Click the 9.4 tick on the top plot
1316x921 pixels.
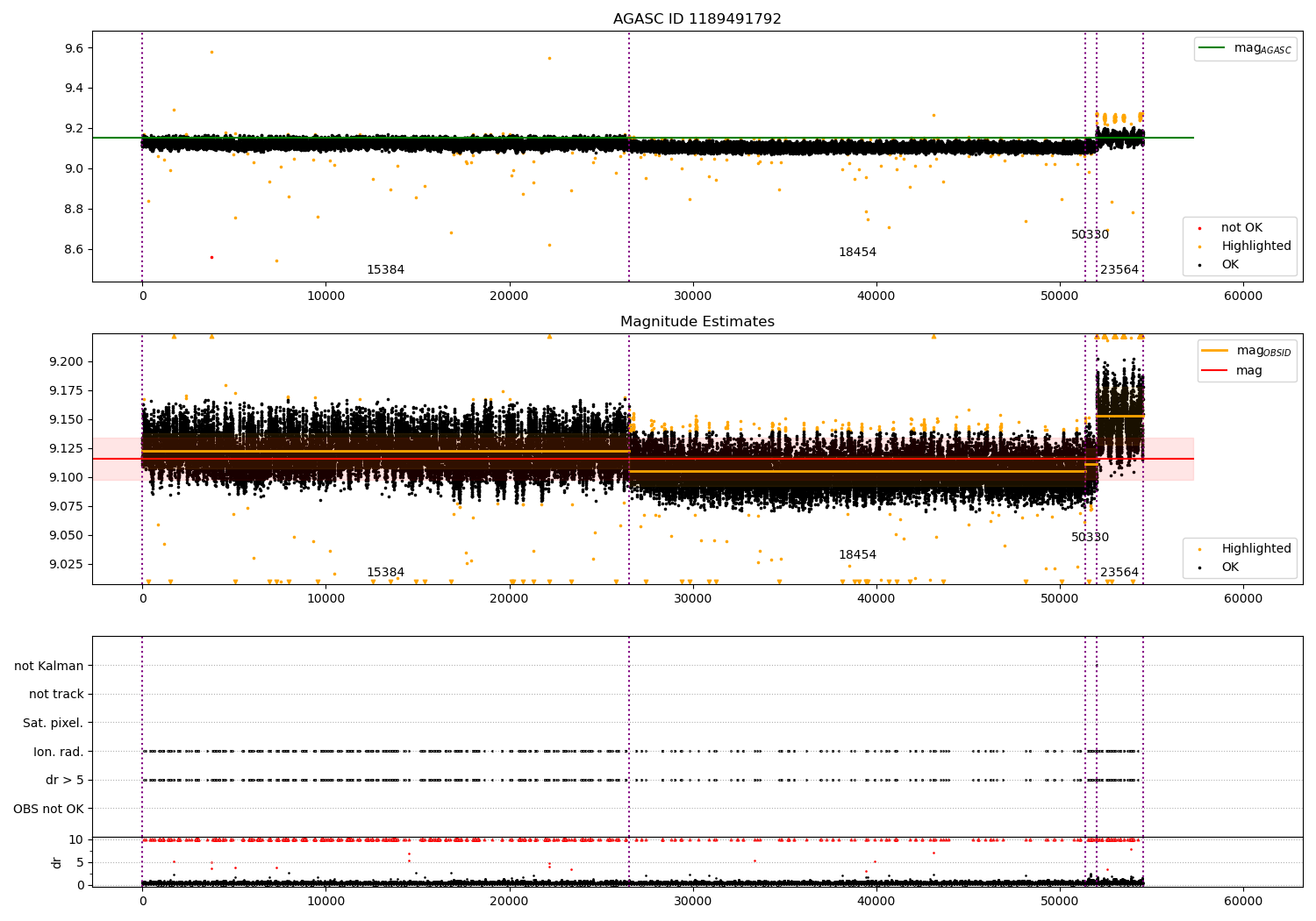(75, 88)
